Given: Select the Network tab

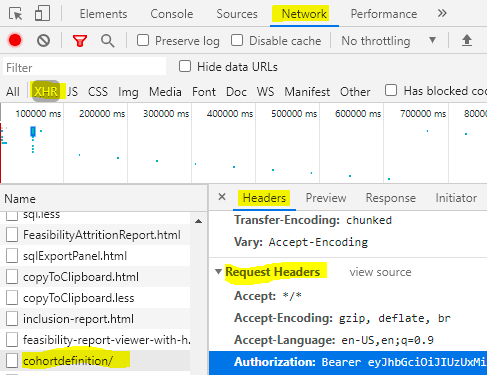Looking at the screenshot, I should (304, 14).
